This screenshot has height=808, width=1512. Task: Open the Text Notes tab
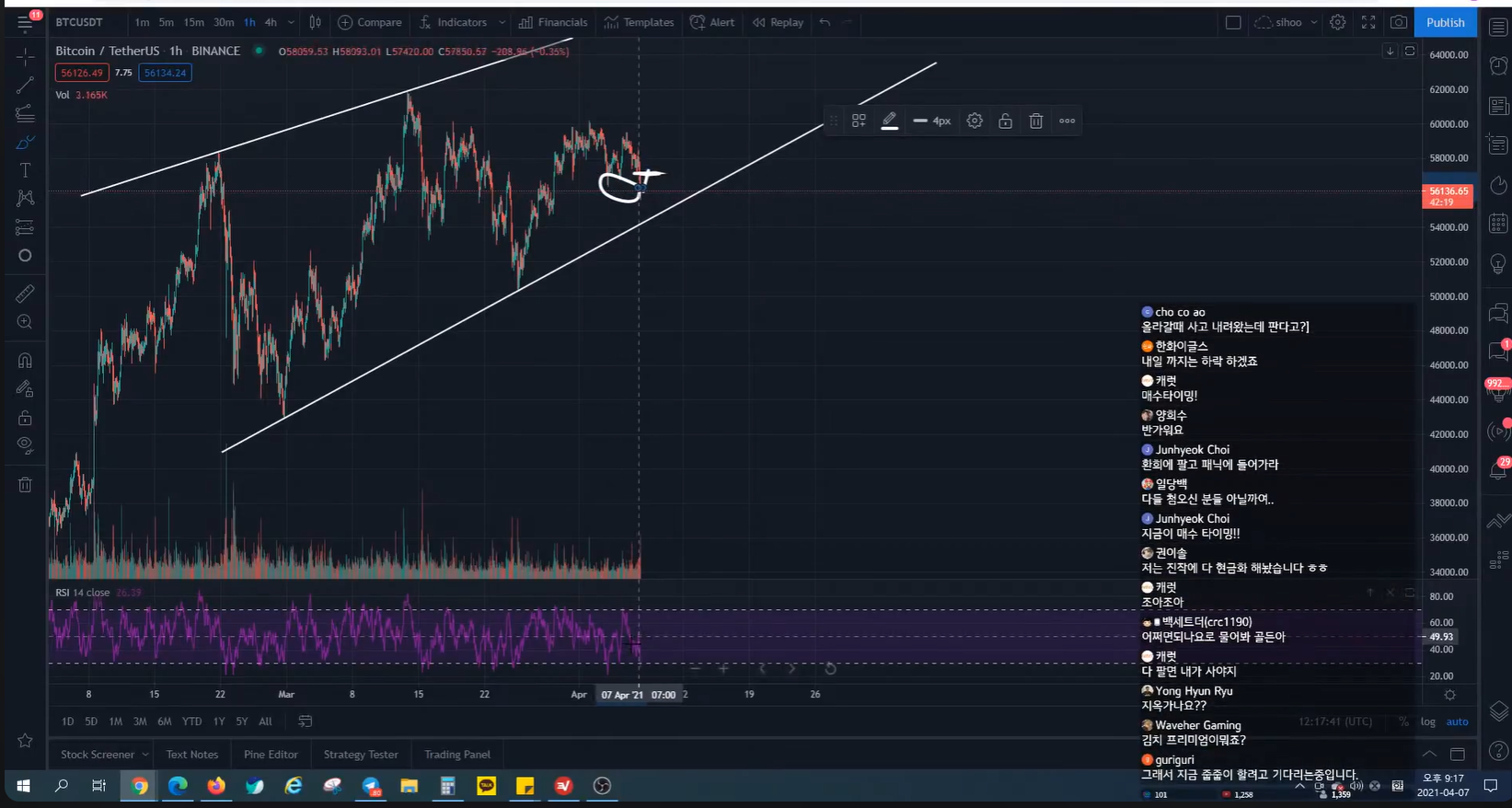pyautogui.click(x=192, y=755)
